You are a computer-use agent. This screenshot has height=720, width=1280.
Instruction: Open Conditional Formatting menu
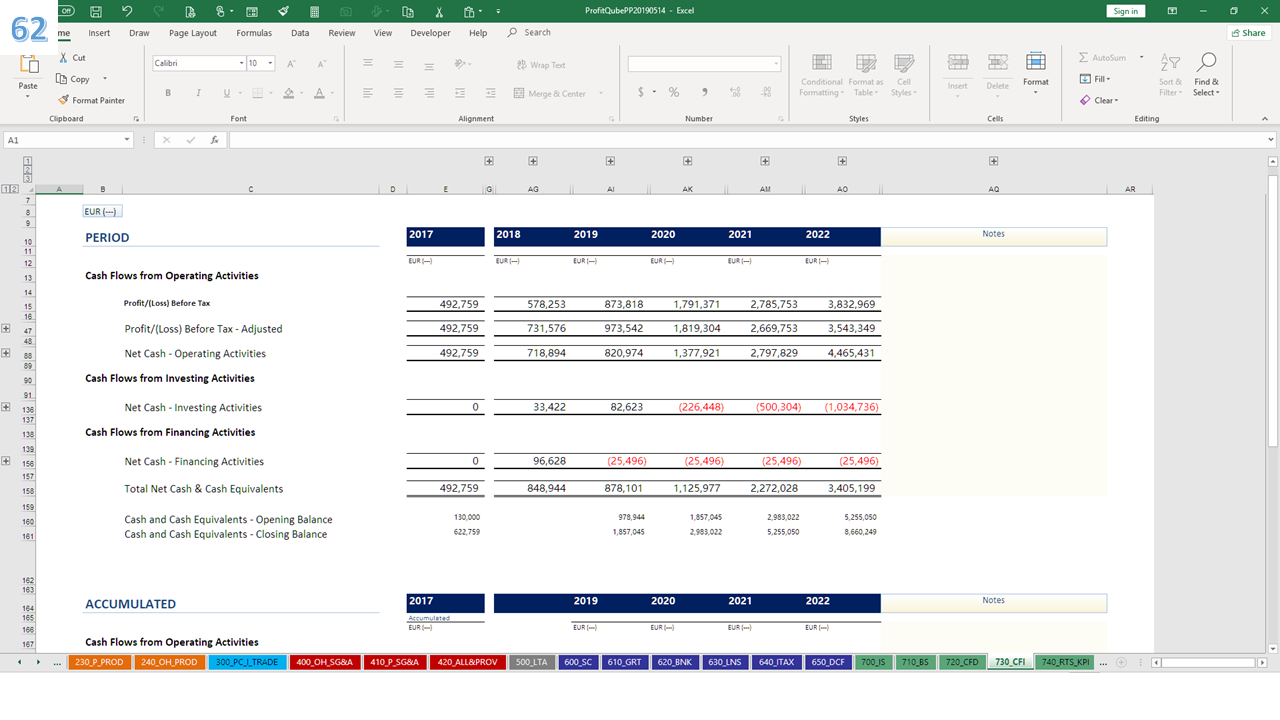(822, 74)
